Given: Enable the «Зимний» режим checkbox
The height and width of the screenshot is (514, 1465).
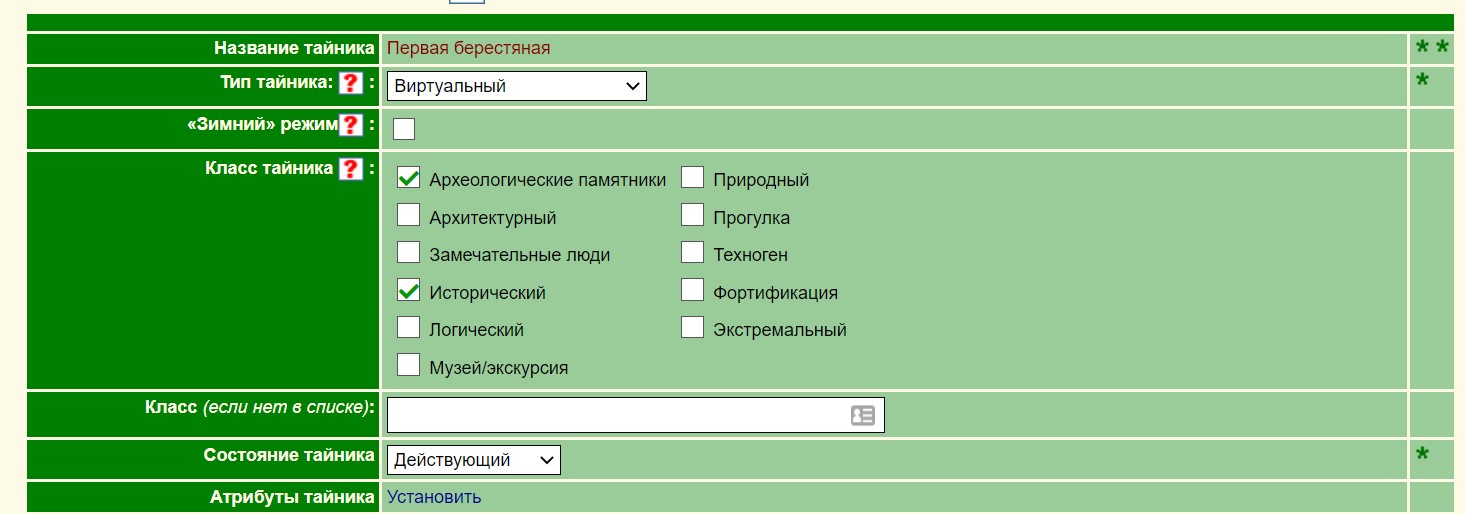Looking at the screenshot, I should (404, 129).
